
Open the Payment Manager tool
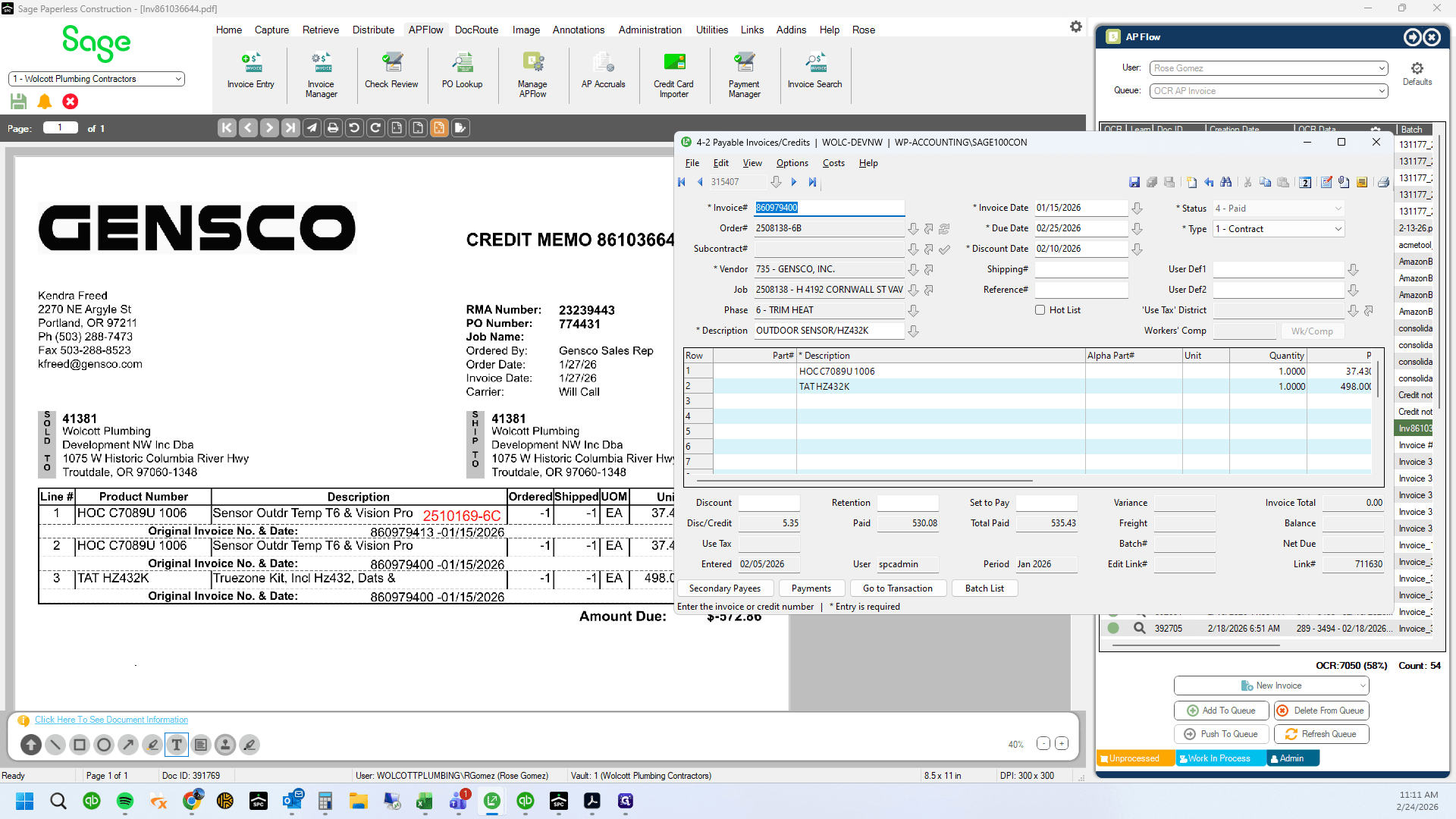pyautogui.click(x=745, y=75)
